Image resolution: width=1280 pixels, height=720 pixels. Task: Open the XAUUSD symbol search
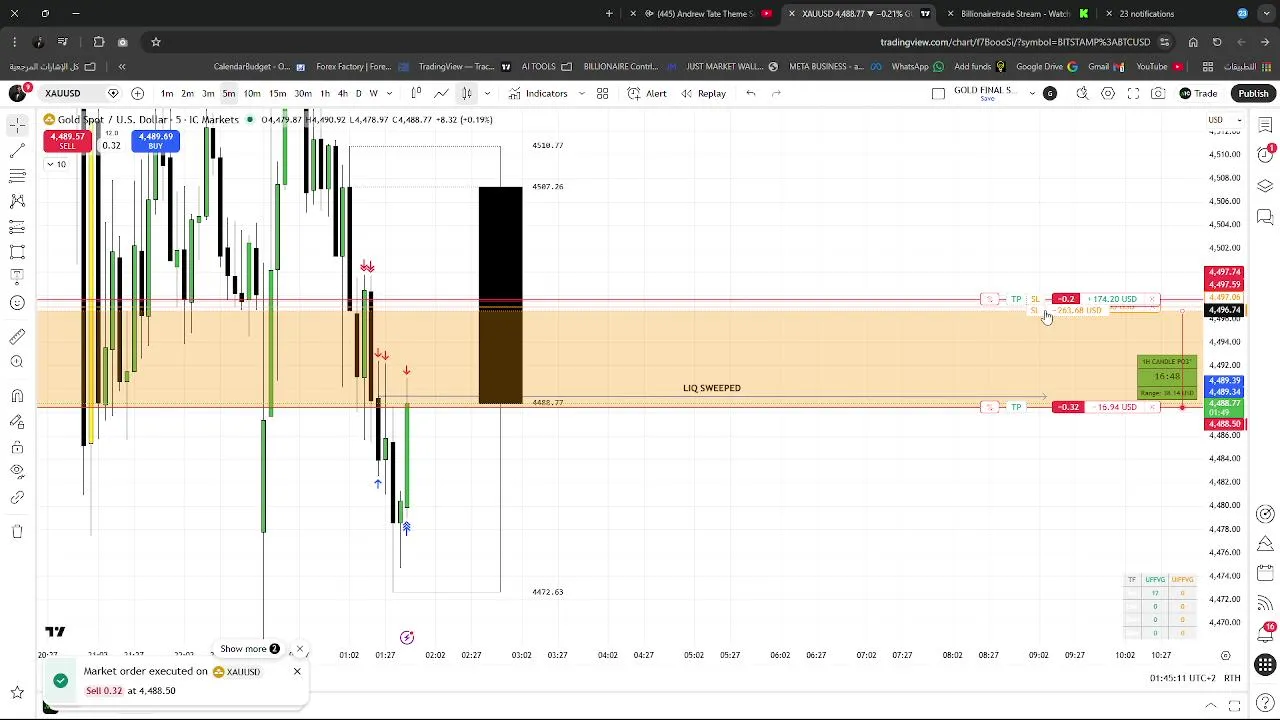(x=62, y=93)
